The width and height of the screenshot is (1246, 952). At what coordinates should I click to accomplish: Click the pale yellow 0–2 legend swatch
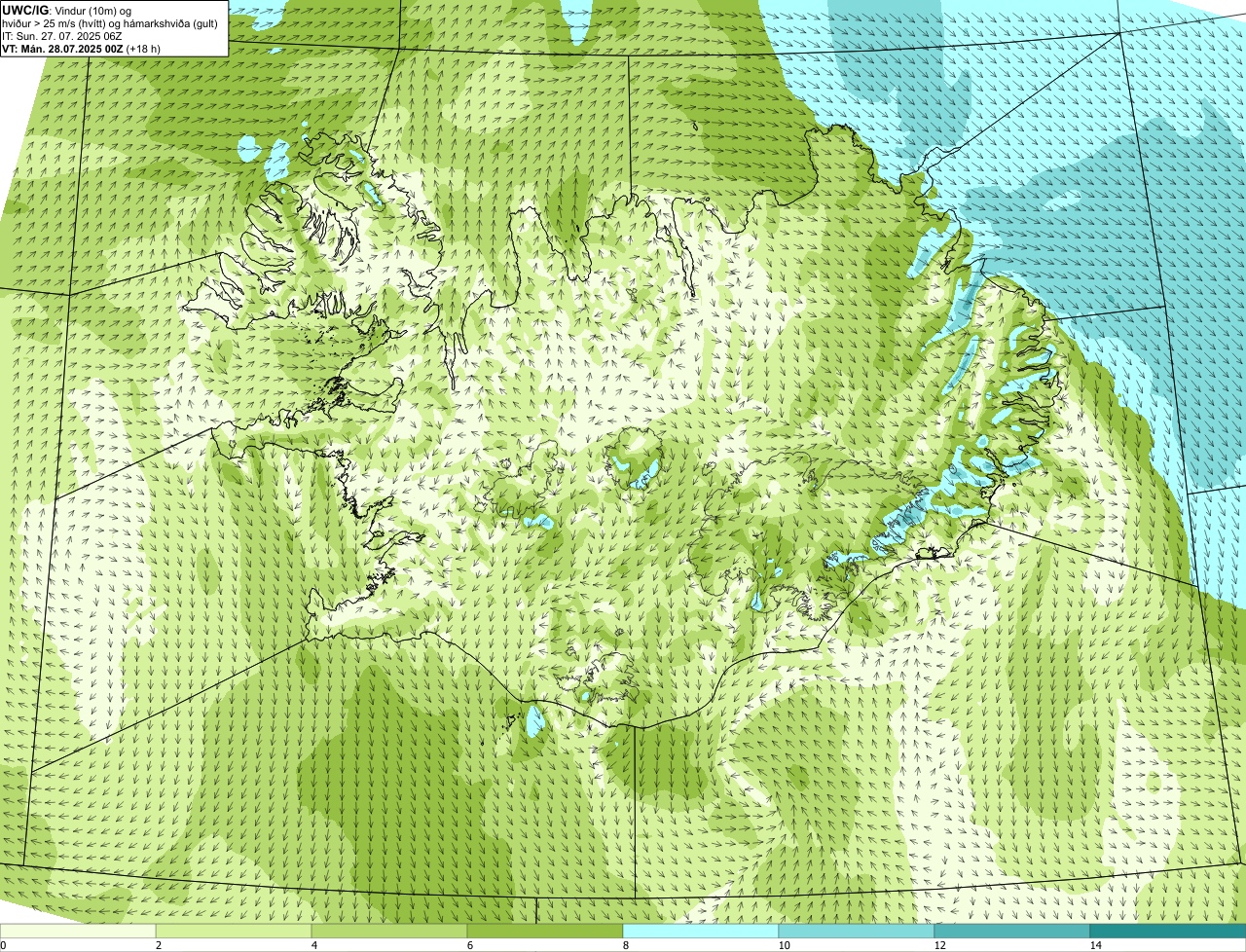coord(78,931)
